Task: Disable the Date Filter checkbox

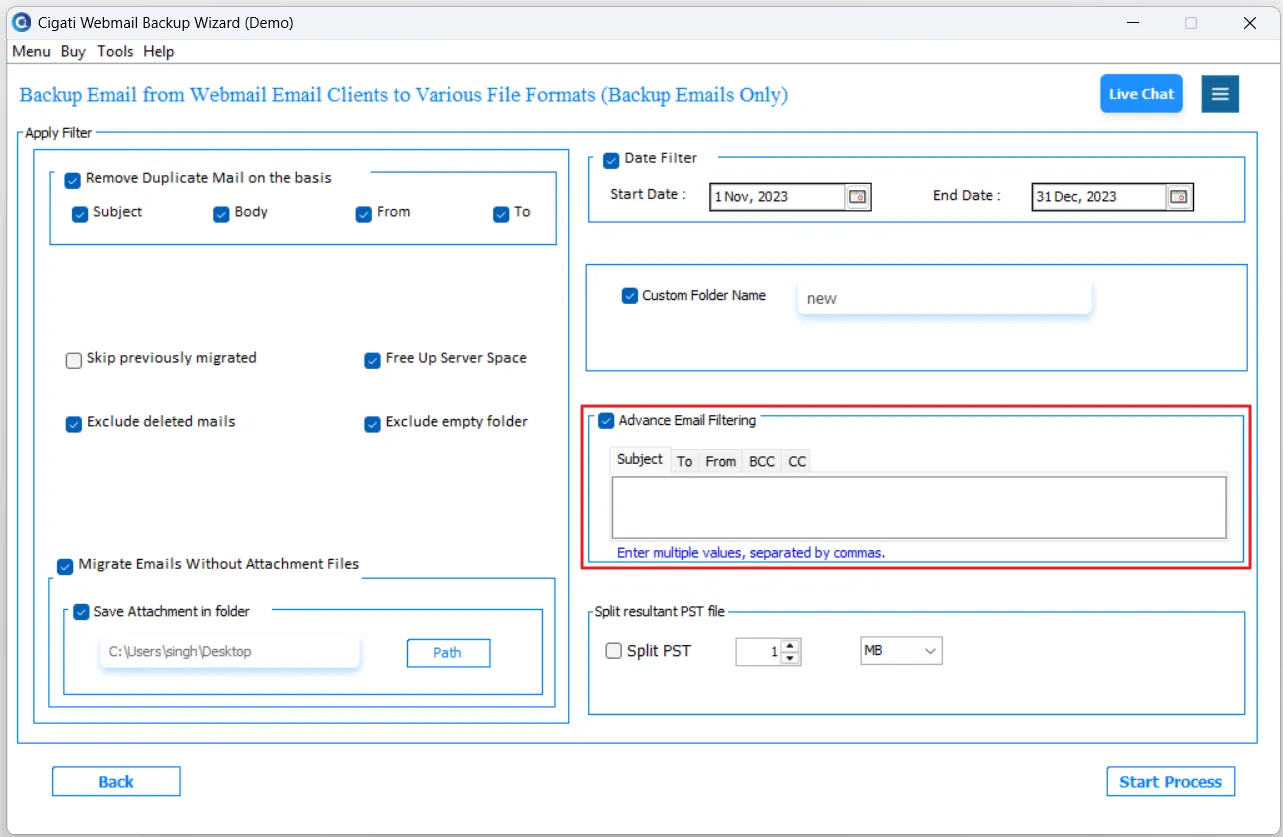Action: [x=611, y=160]
